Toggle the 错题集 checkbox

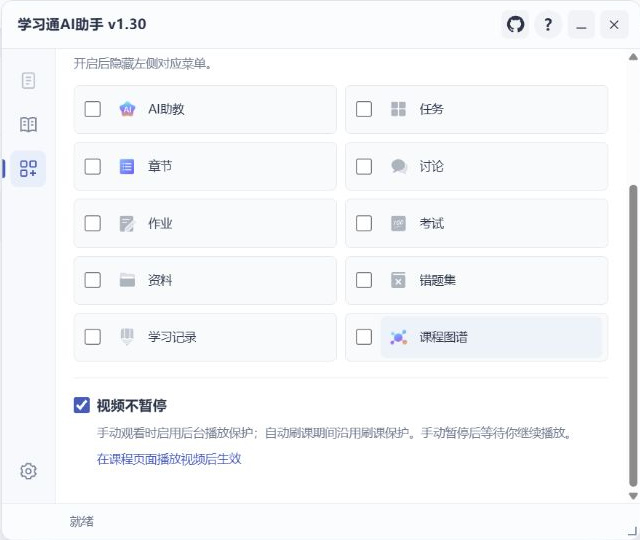pos(364,280)
